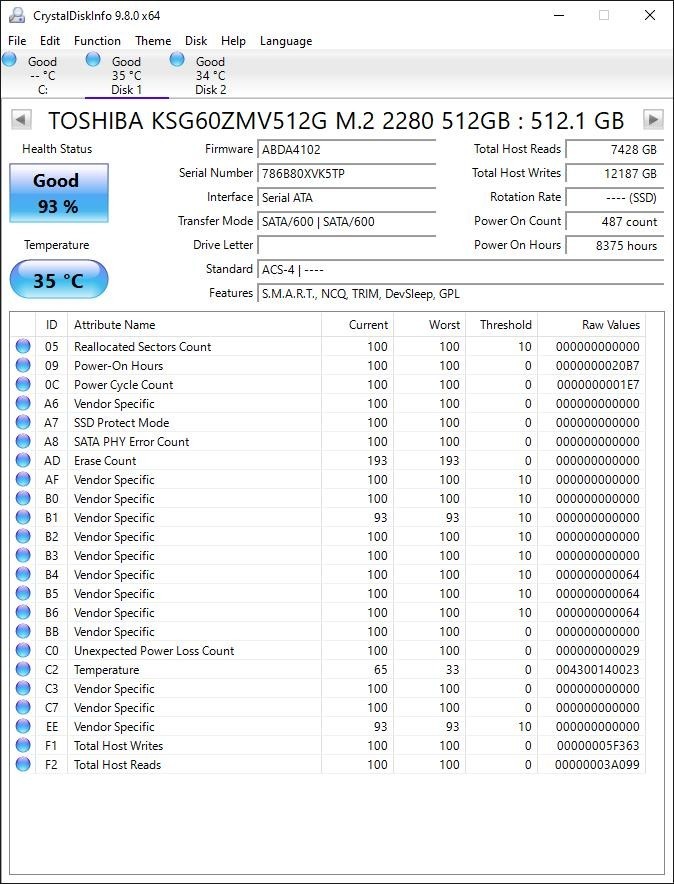Viewport: 674px width, 884px height.
Task: Click status orb for attribute B1
Action: point(23,518)
